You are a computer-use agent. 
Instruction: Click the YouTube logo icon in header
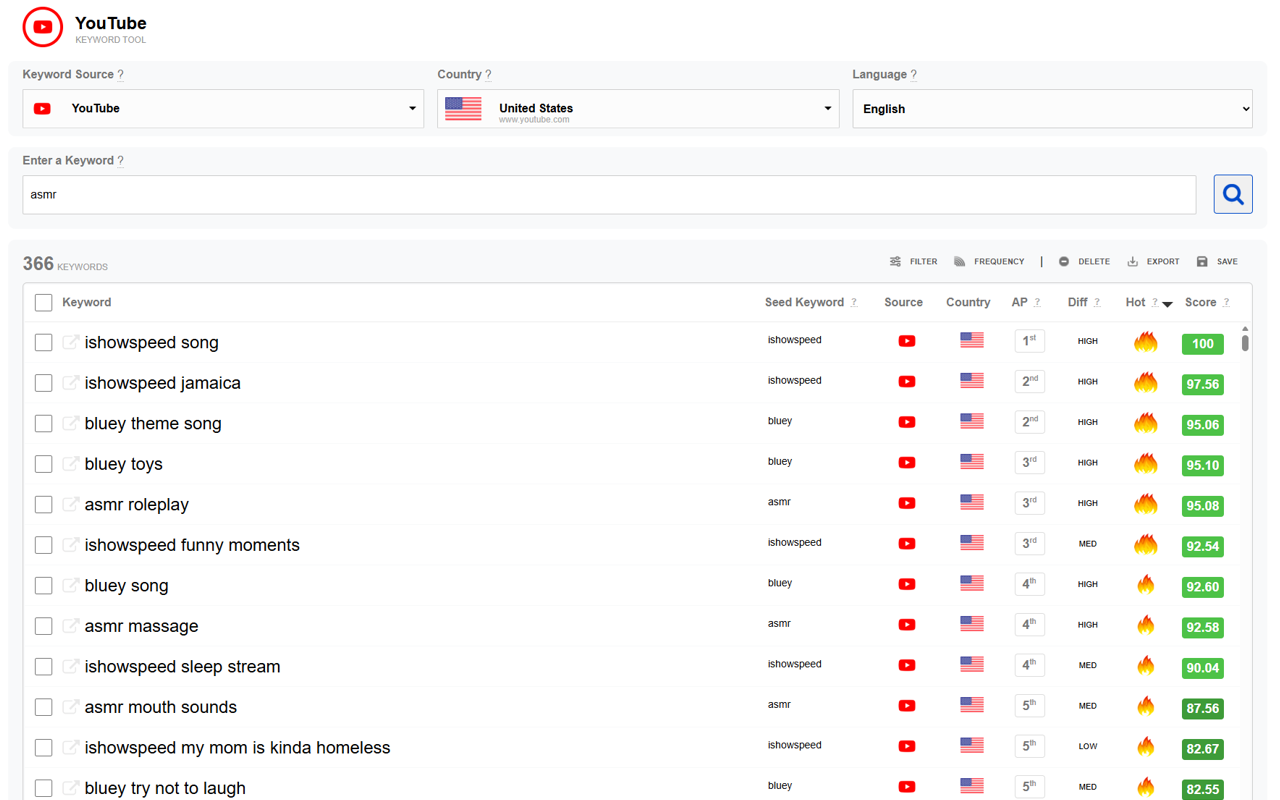[43, 27]
